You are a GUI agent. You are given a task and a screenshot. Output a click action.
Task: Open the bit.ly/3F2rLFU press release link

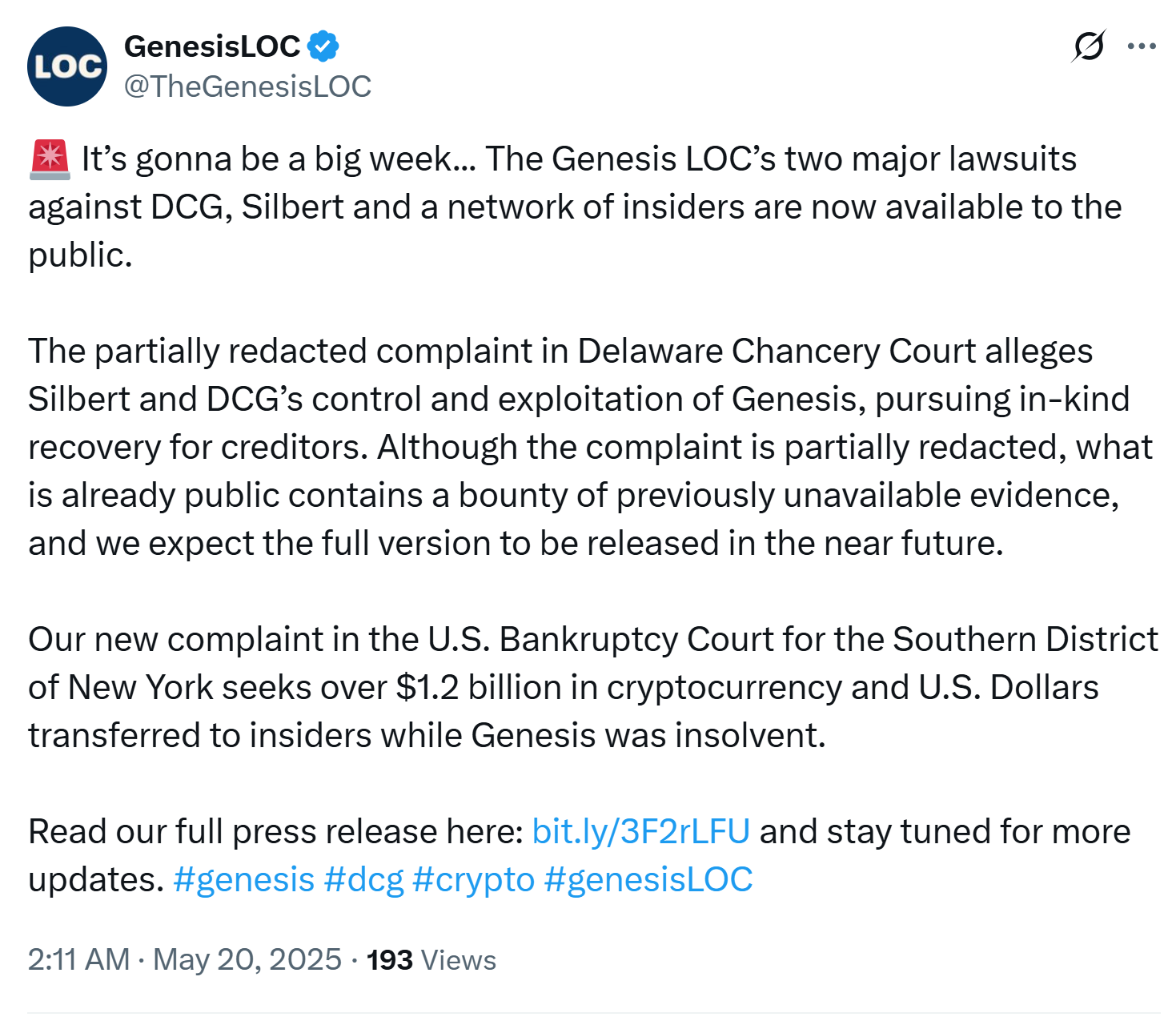640,831
